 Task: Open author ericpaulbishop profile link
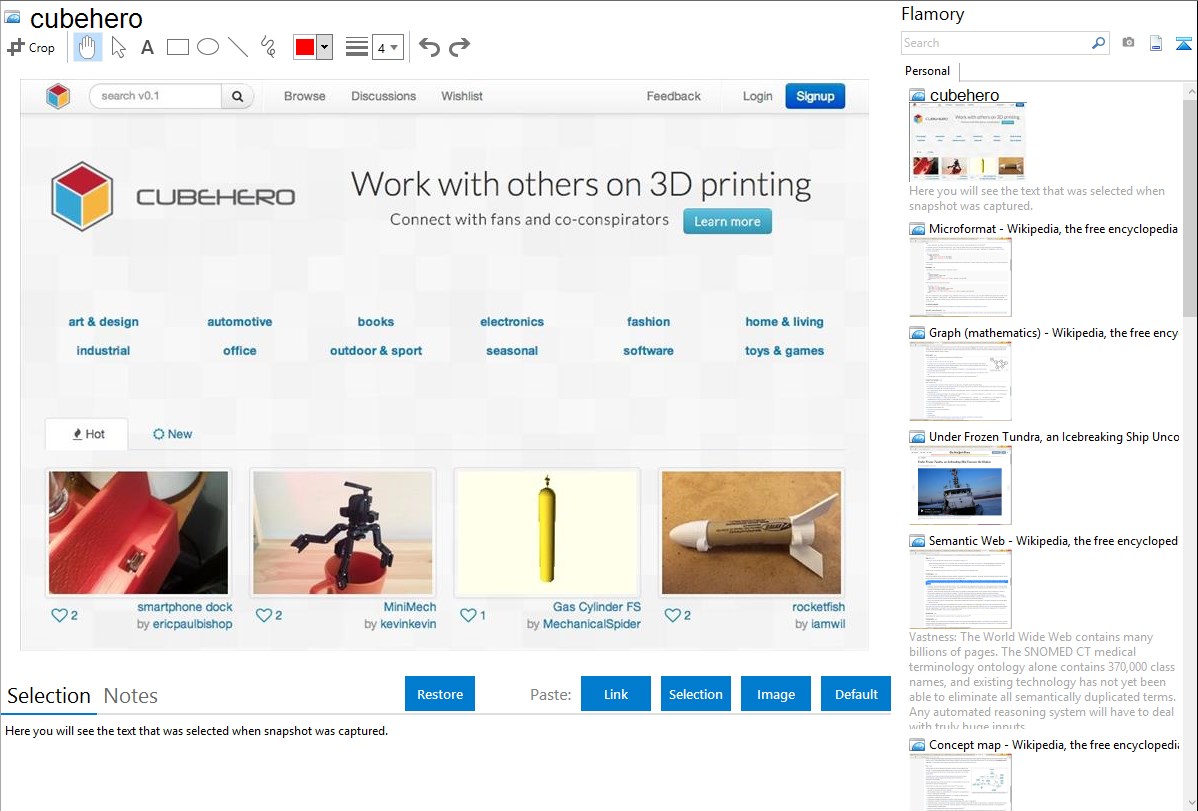pos(193,624)
